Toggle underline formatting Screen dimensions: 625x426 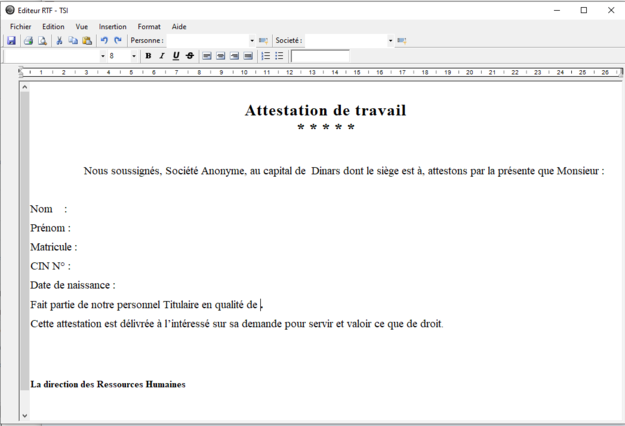click(x=176, y=56)
